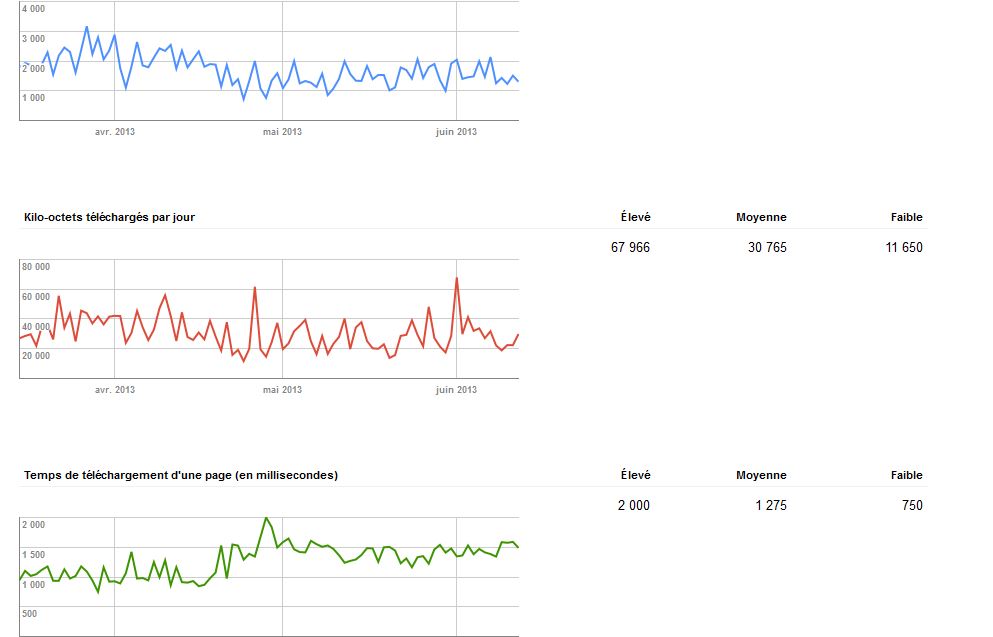The image size is (993, 637).
Task: Select the high value 67 966
Action: click(630, 247)
